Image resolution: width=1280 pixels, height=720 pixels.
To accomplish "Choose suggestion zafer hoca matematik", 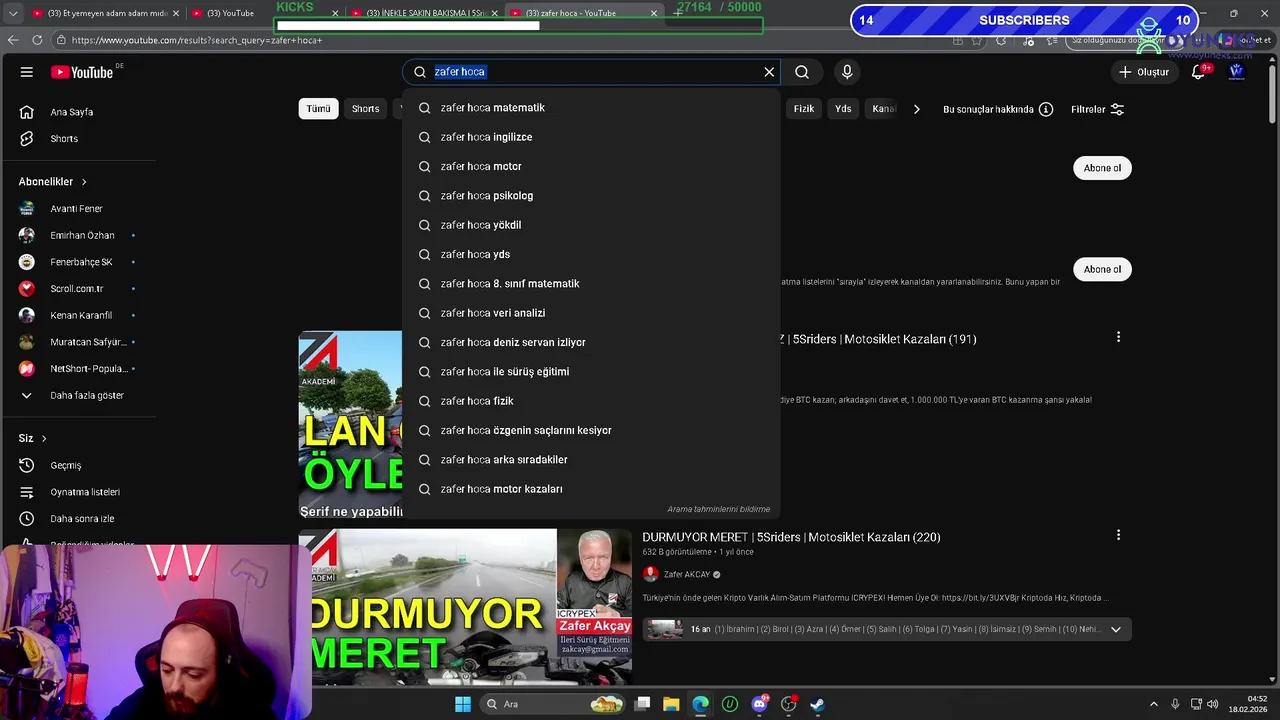I will tap(591, 108).
